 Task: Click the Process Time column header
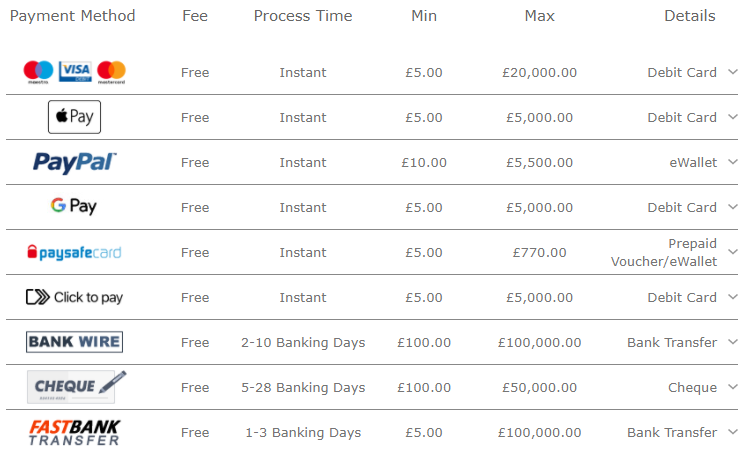tap(303, 16)
